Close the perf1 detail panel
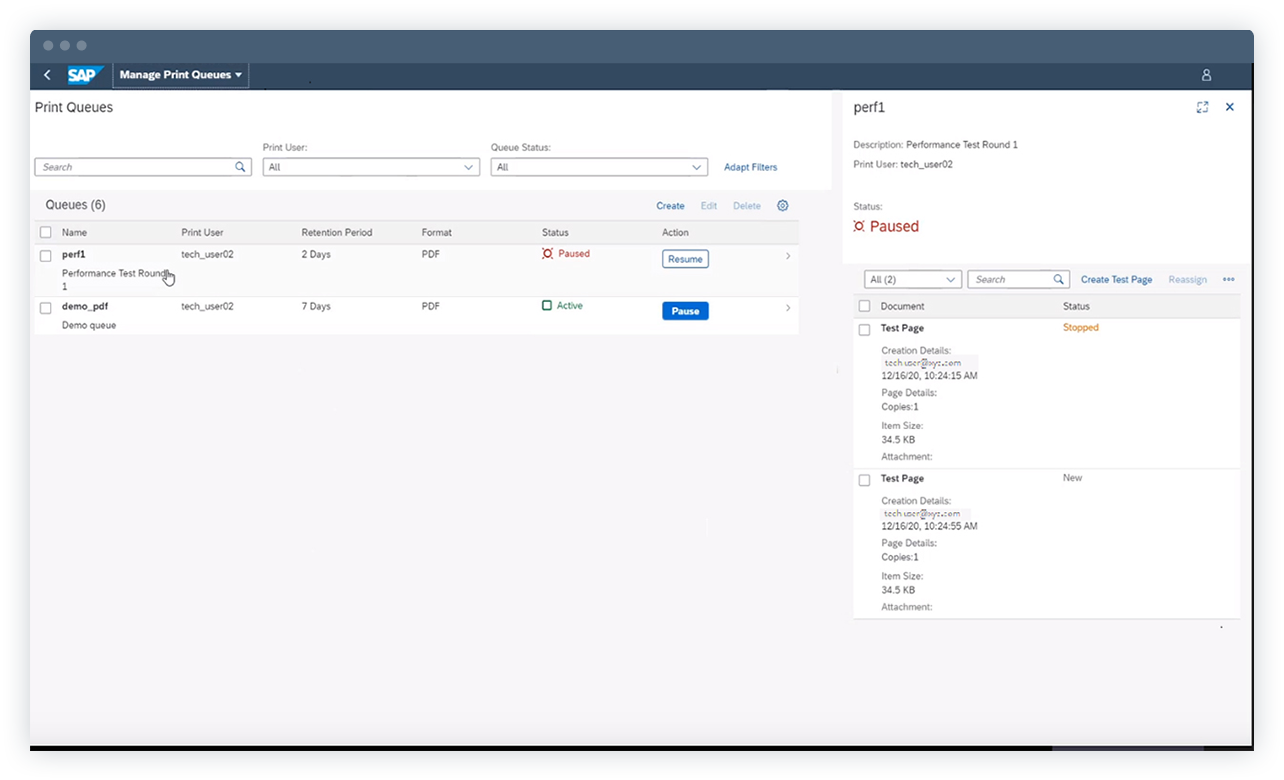Screen dimensions: 1284x780 point(1230,107)
